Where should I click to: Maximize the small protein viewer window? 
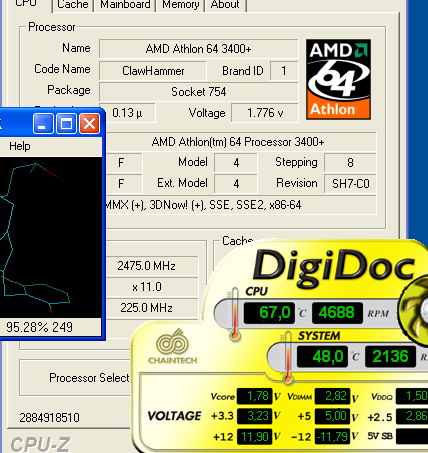66,124
